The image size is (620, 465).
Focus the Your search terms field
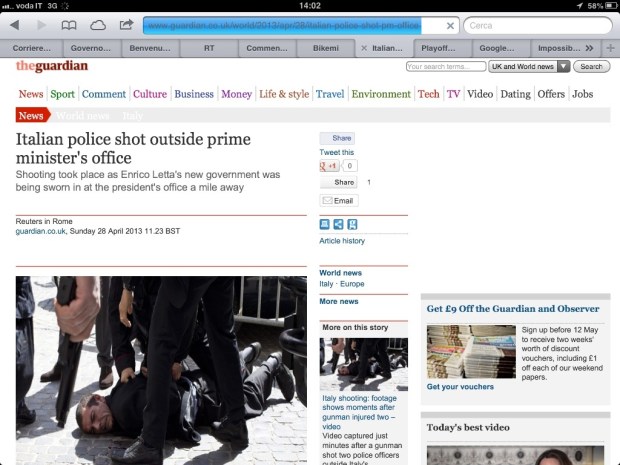coord(446,66)
